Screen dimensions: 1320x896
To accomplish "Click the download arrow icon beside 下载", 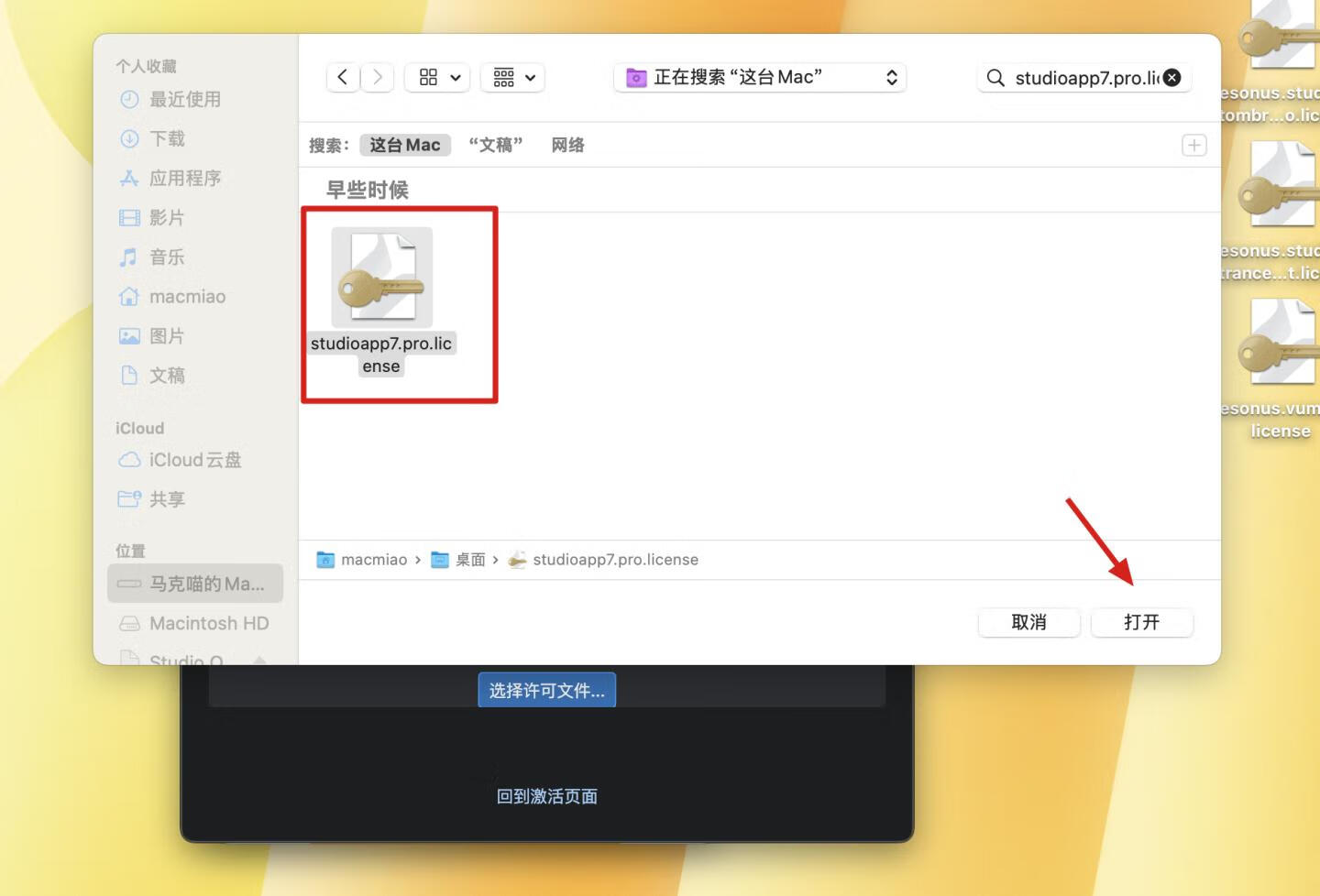I will pyautogui.click(x=129, y=138).
